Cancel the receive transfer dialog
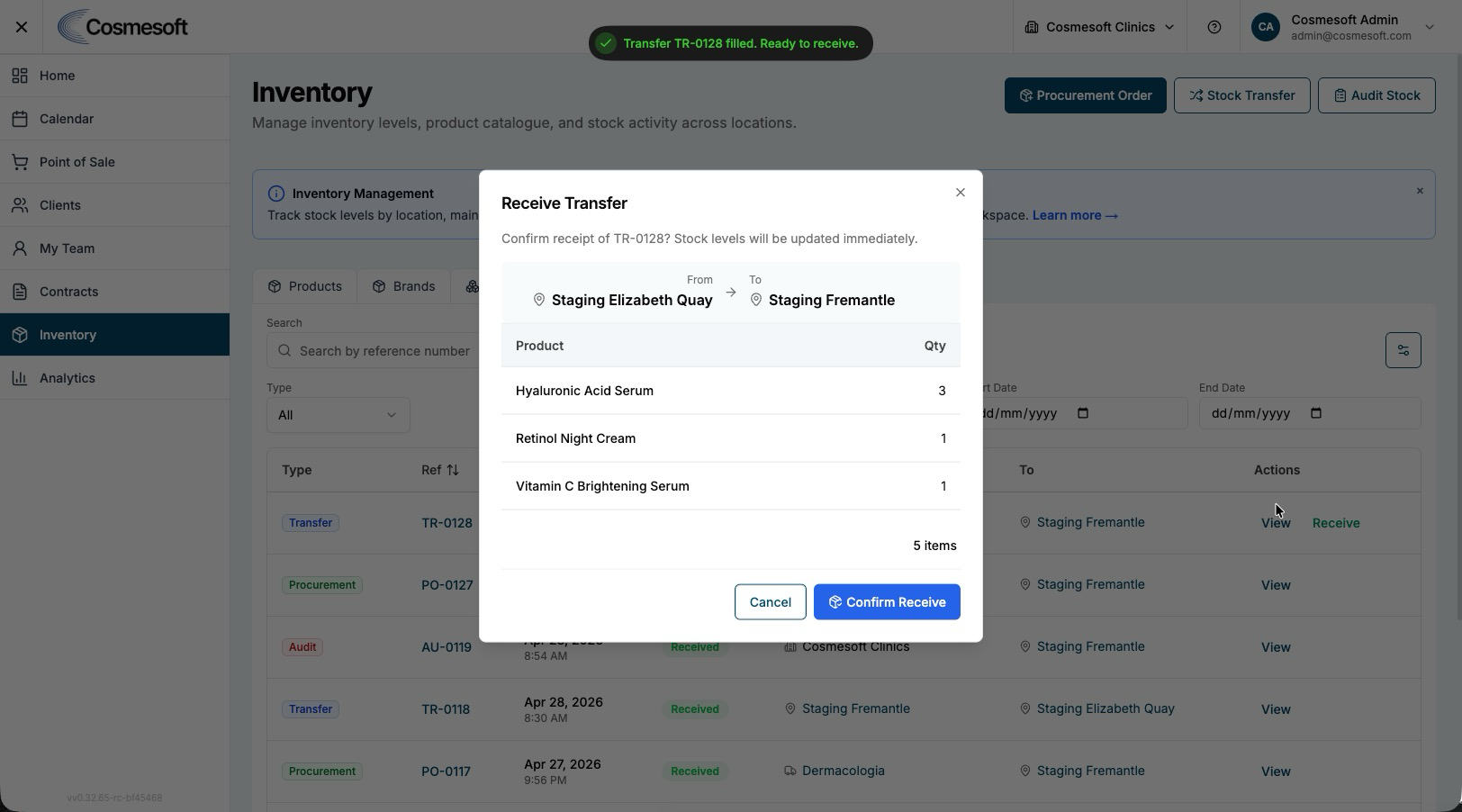Image resolution: width=1462 pixels, height=812 pixels. coord(770,602)
